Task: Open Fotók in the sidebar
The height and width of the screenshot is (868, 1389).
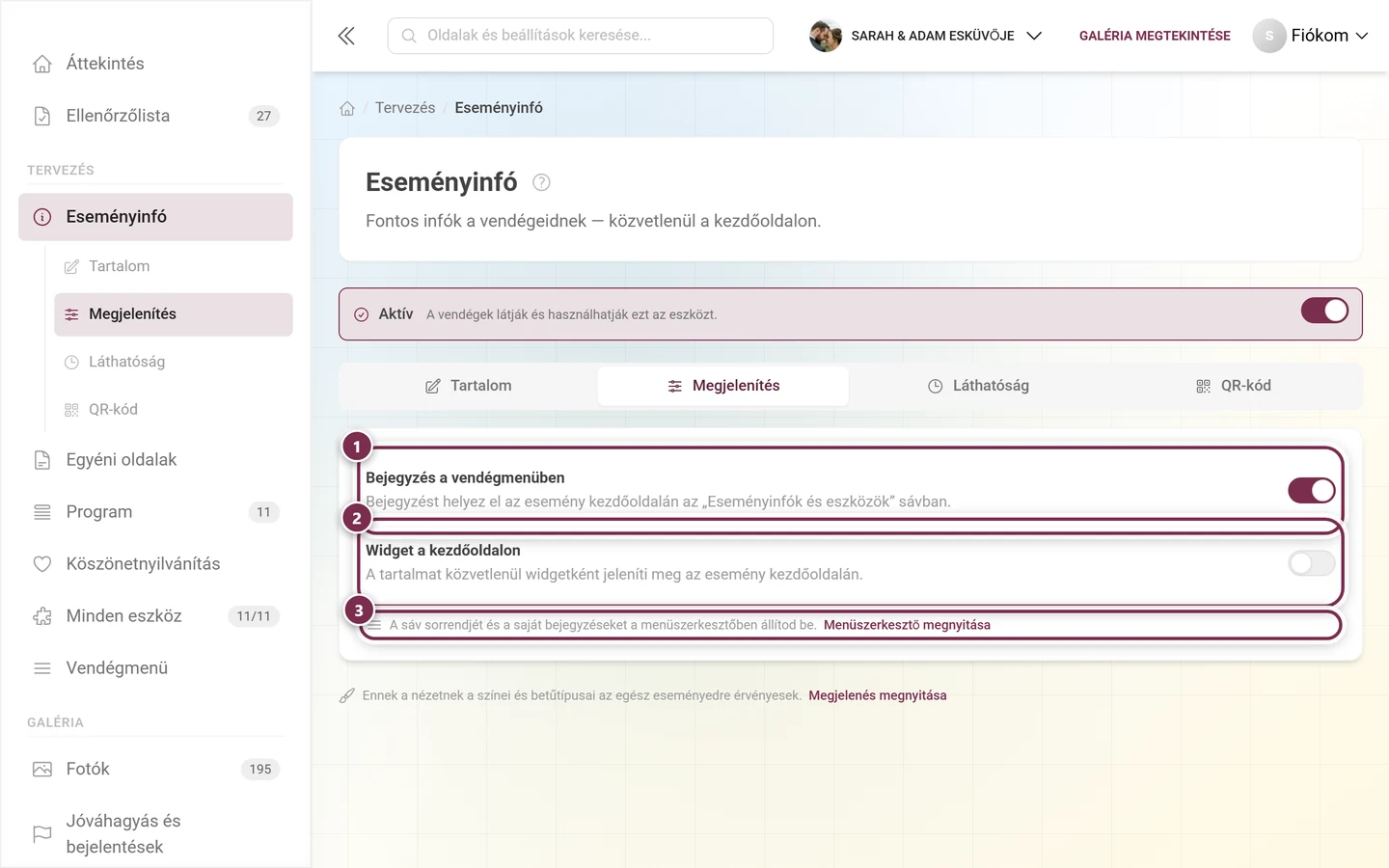Action: click(155, 769)
